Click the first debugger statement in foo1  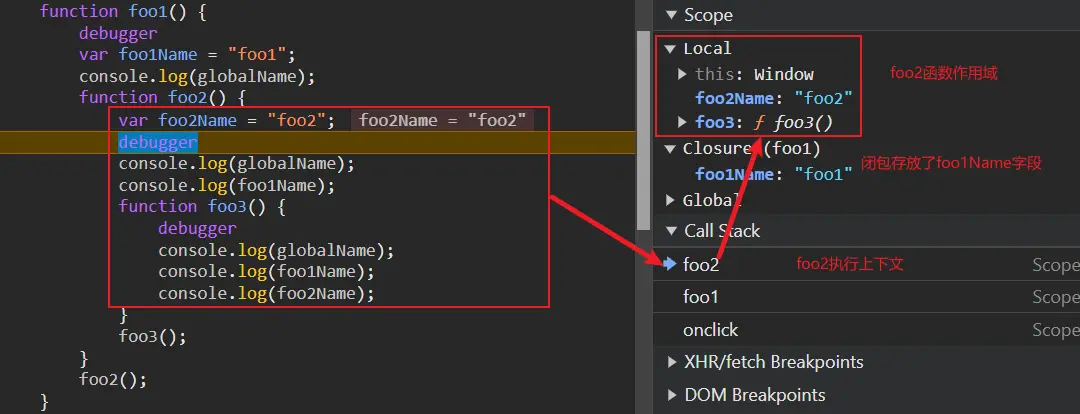click(x=118, y=33)
